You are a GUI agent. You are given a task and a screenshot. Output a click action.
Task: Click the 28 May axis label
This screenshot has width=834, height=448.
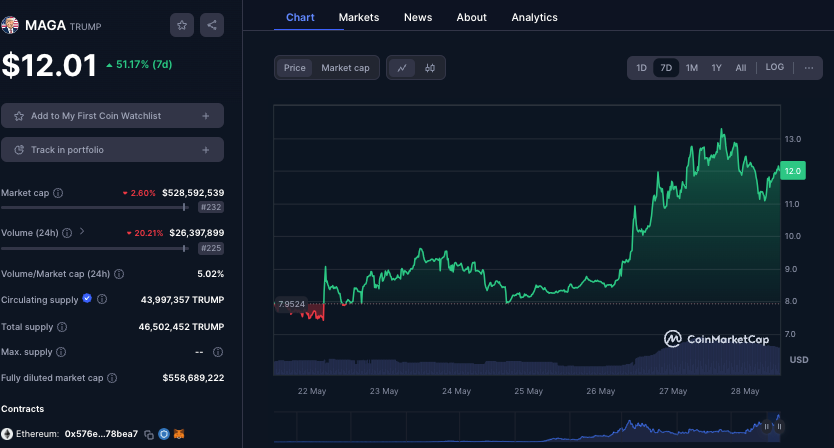pos(745,391)
